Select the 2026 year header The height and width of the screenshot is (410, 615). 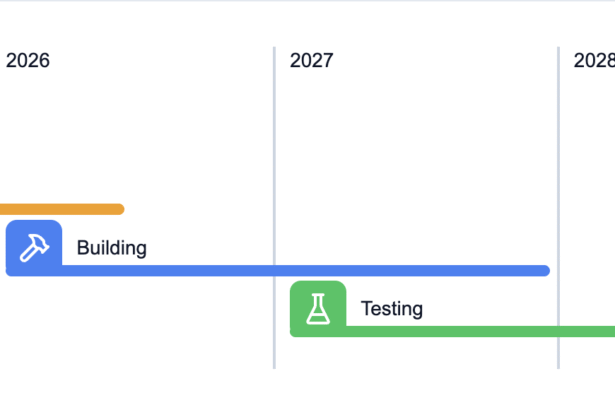28,61
